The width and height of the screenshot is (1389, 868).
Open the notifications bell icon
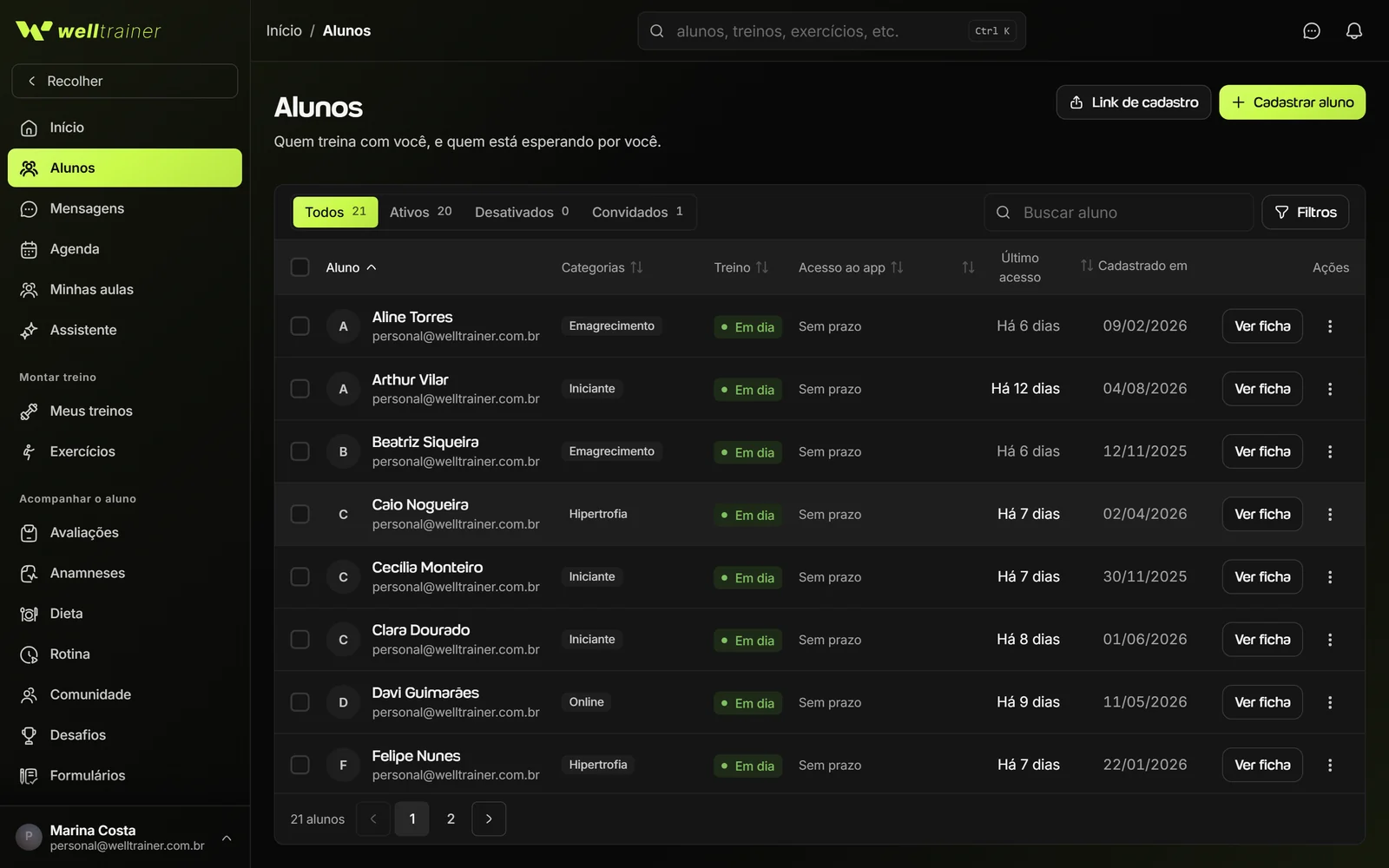(1354, 31)
